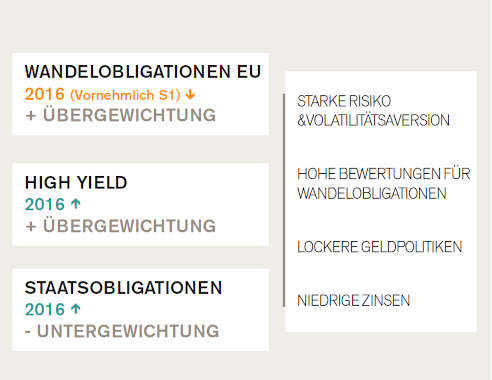Viewport: 492px width, 380px height.
Task: Select the Lockere Geldpolitiken text
Action: (x=380, y=247)
